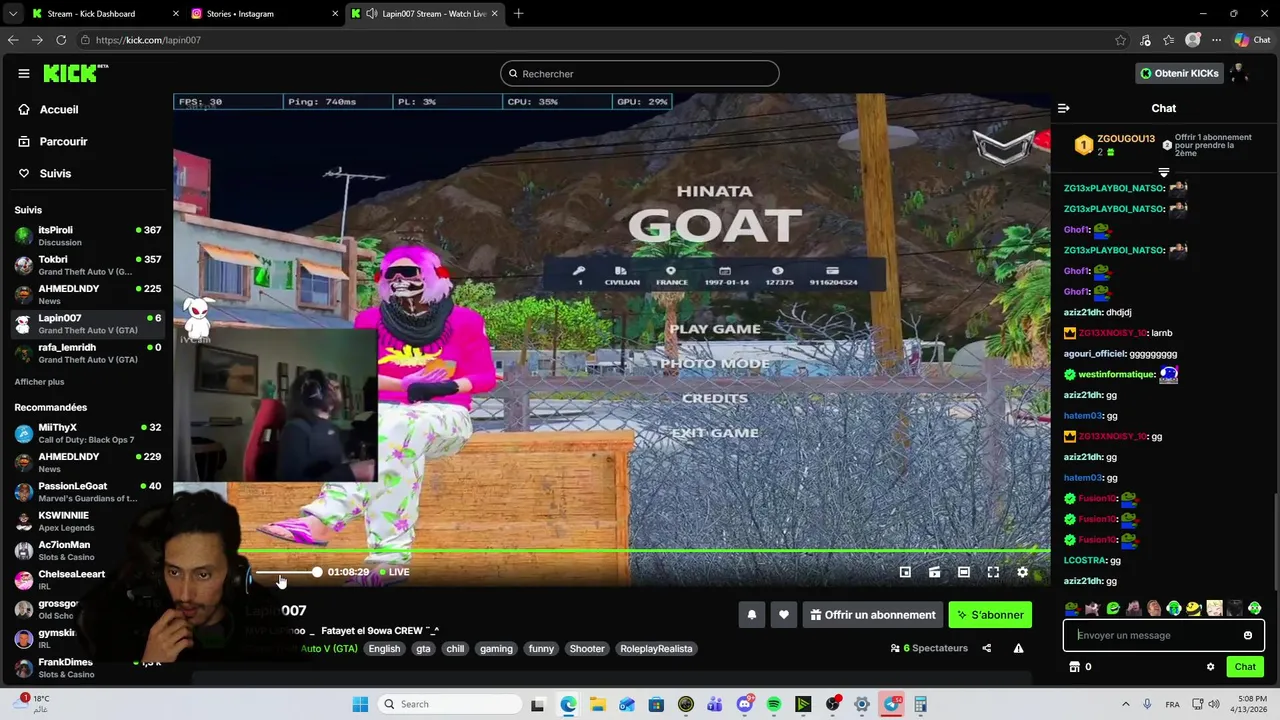View the 6 Spectateurs viewer count

point(929,648)
